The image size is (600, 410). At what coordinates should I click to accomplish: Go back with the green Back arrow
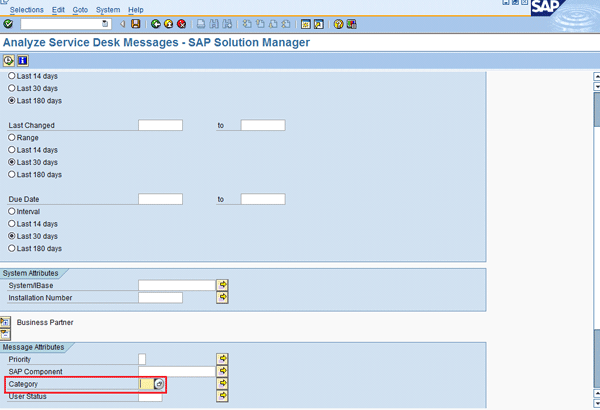(156, 24)
